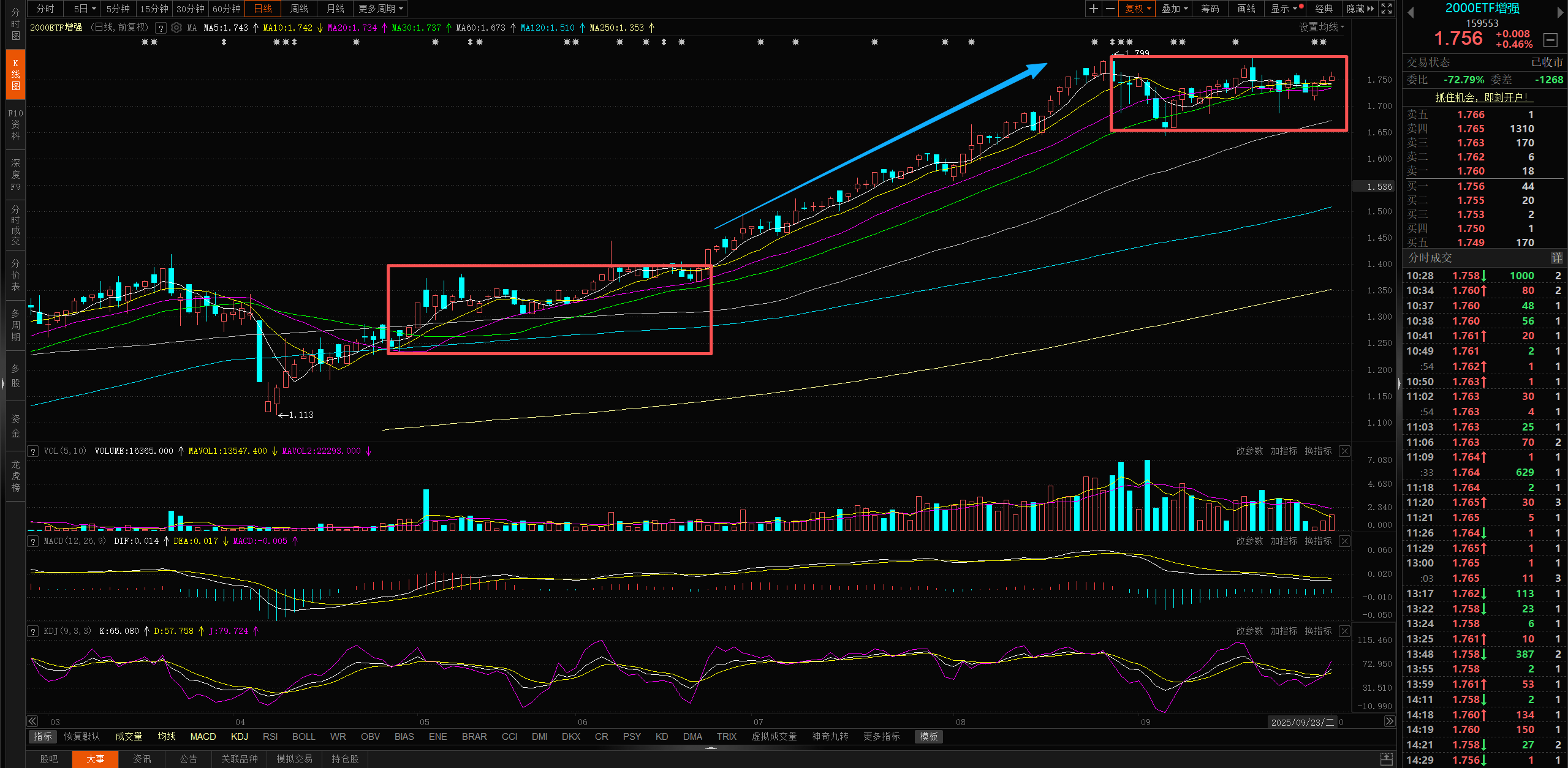Go to previous stock arrow
This screenshot has width=1568, height=768.
pos(1411,13)
